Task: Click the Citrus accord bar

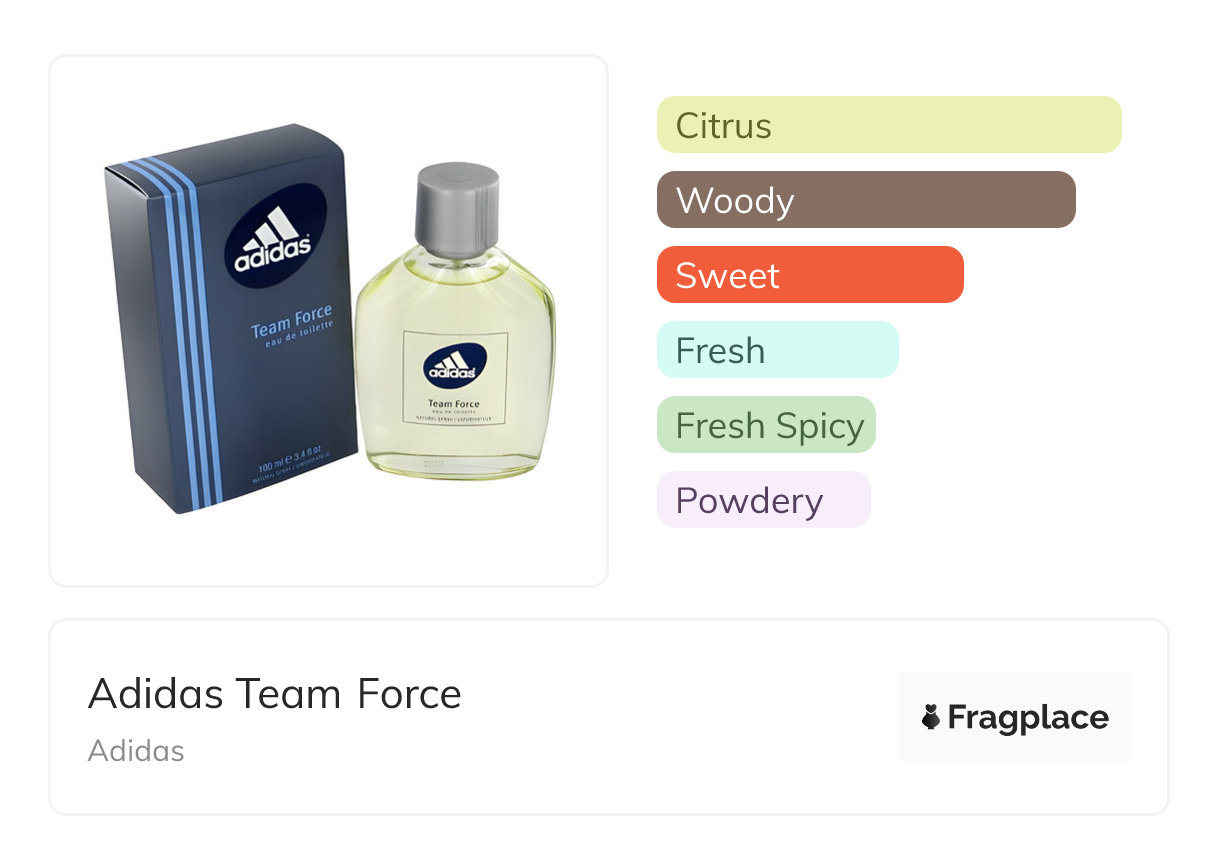Action: 888,125
